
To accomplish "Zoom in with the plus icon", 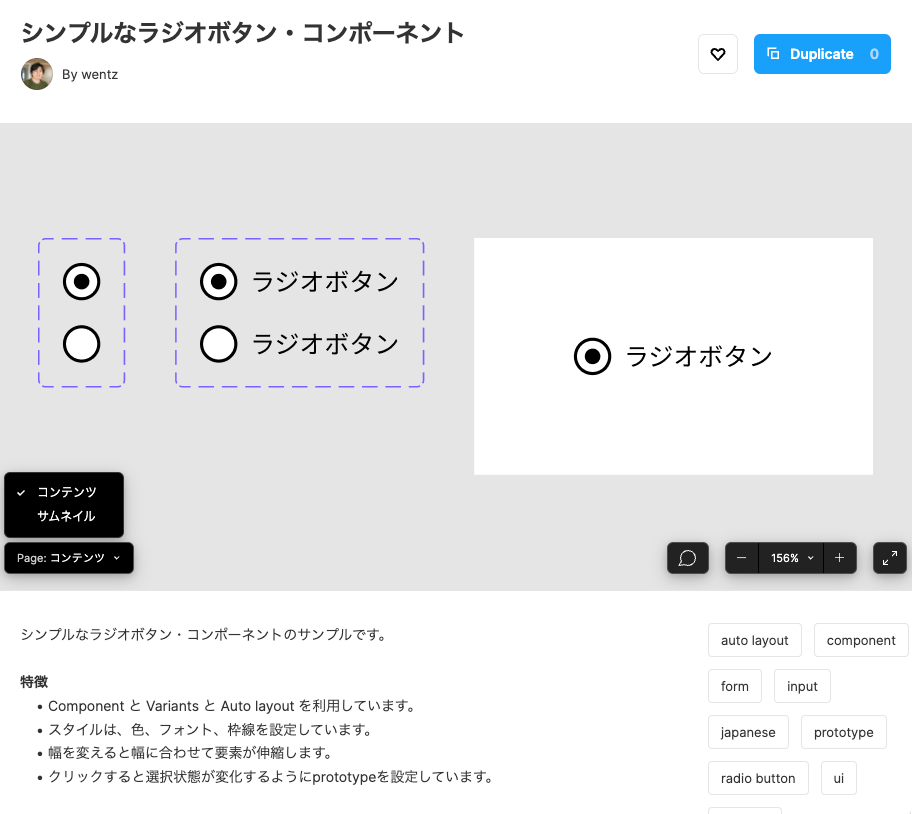I will 839,558.
